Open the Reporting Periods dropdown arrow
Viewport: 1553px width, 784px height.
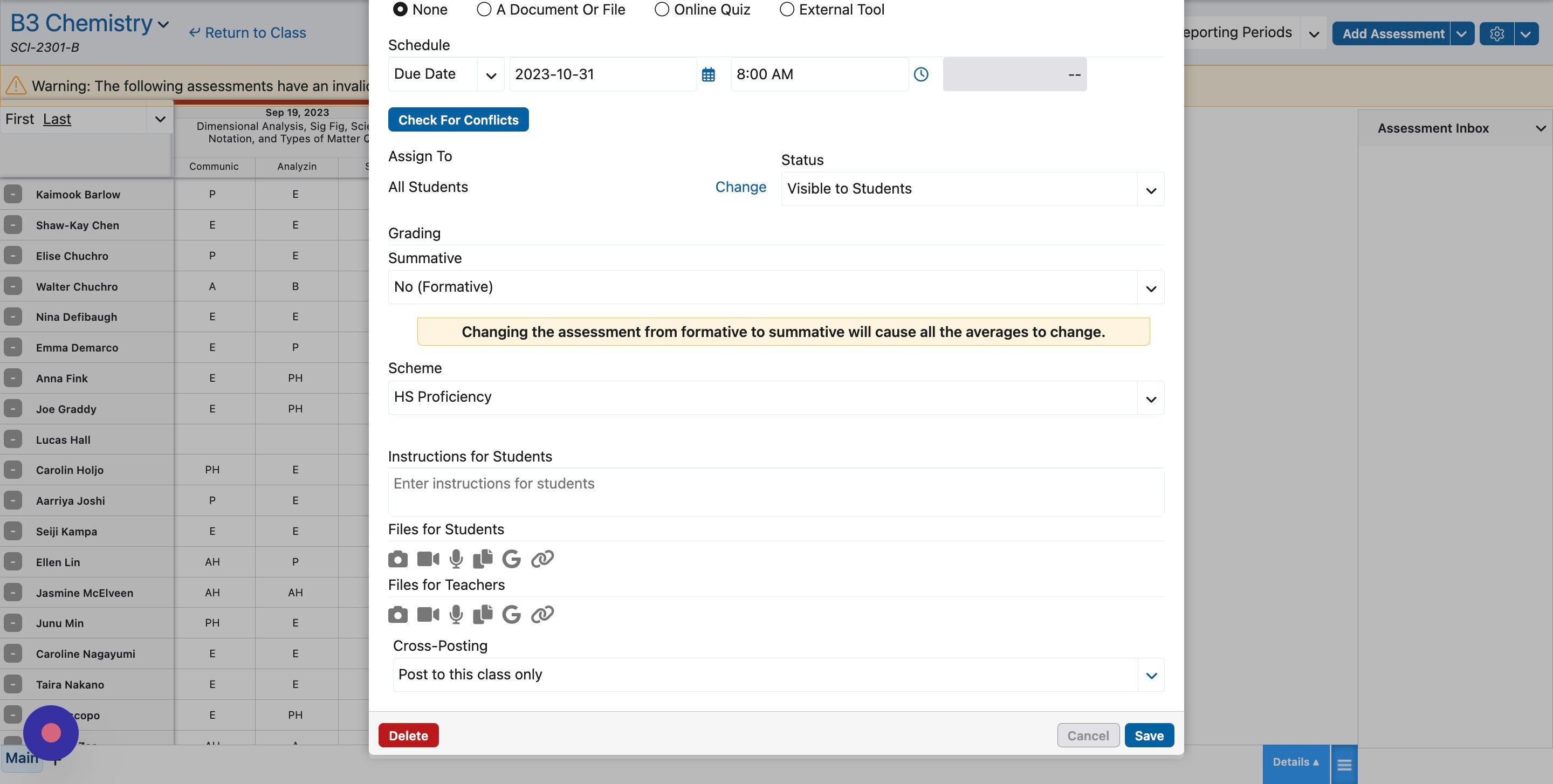1314,35
